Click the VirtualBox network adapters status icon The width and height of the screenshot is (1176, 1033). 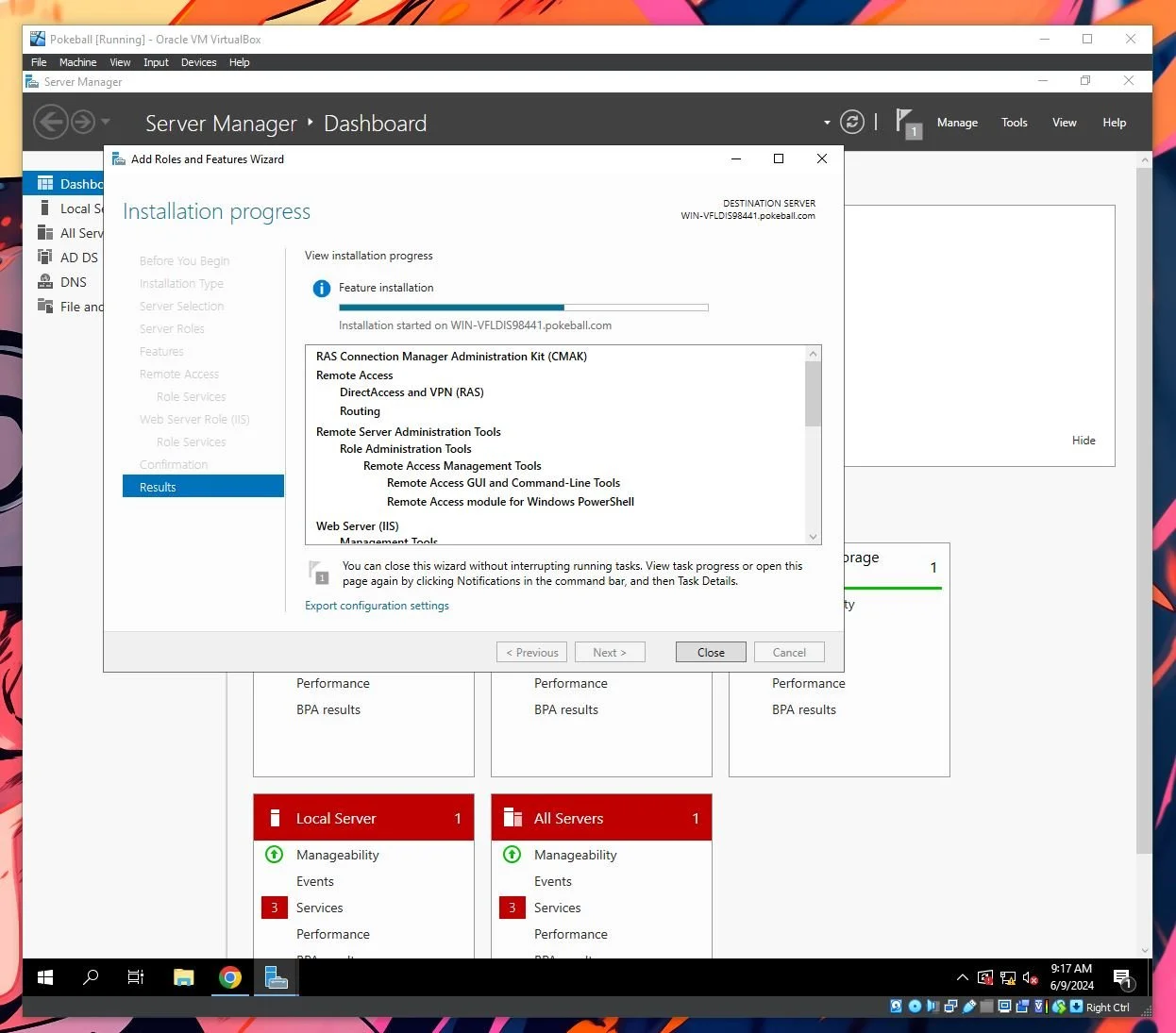(950, 1007)
